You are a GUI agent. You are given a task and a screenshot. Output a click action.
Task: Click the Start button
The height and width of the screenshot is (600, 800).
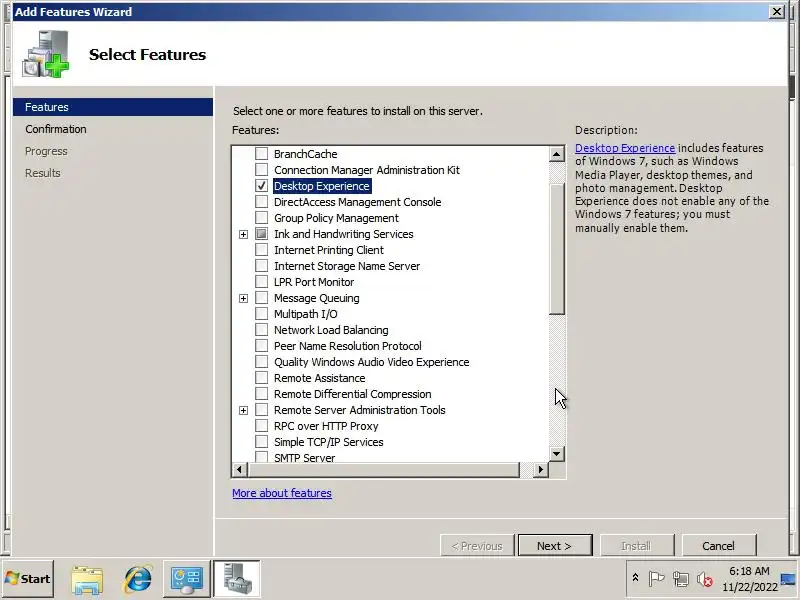[28, 579]
